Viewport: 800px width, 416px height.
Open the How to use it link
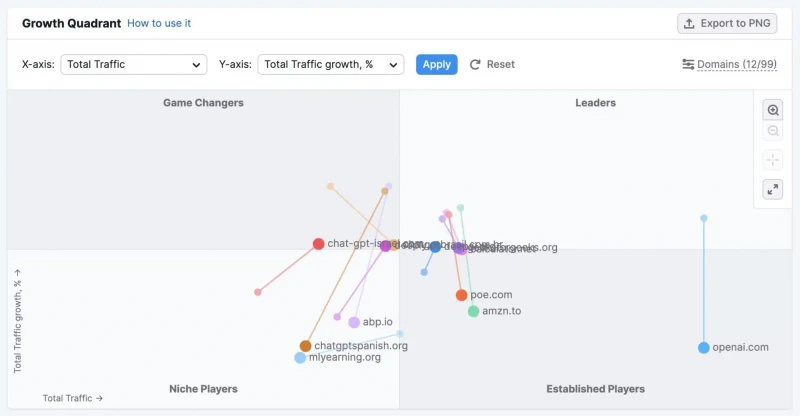tap(159, 23)
